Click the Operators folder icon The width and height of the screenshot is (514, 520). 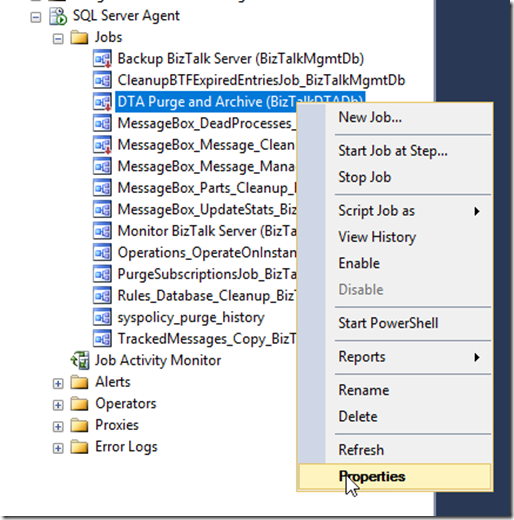point(79,404)
